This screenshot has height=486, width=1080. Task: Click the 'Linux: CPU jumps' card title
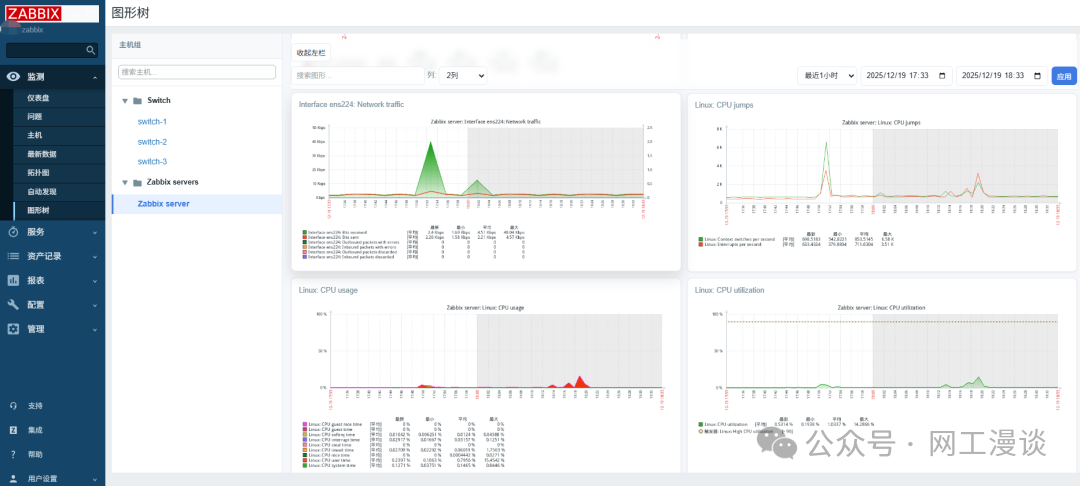click(x=724, y=105)
